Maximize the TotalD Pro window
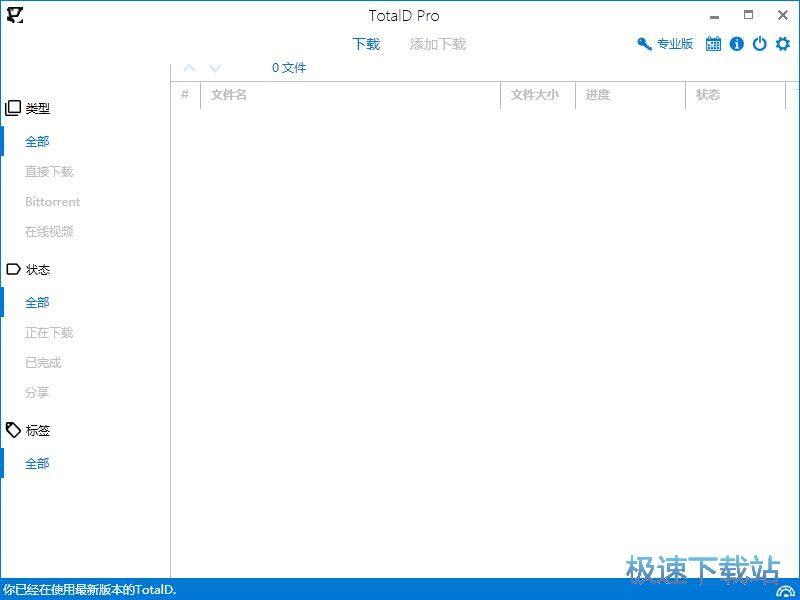 pyautogui.click(x=748, y=15)
